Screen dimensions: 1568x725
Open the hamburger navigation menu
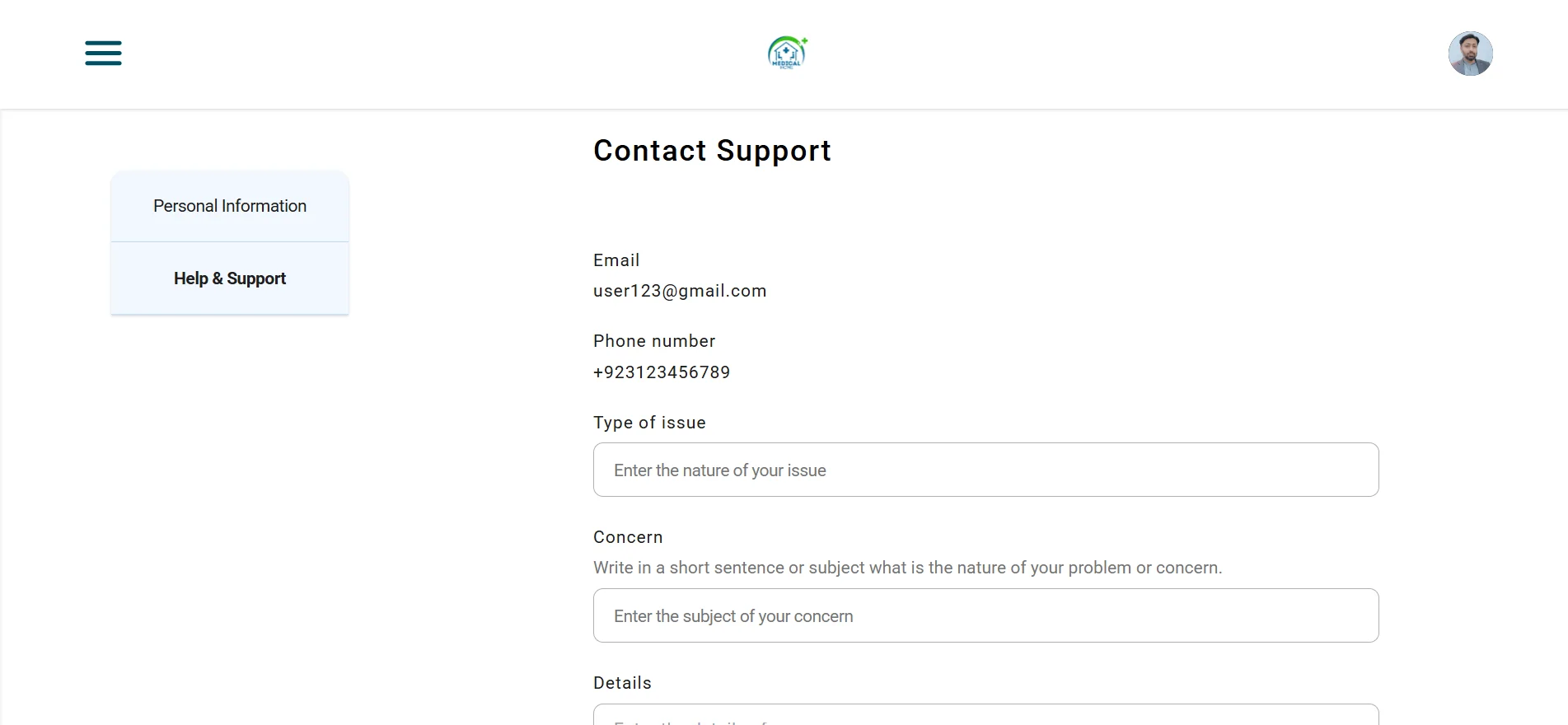pos(103,53)
